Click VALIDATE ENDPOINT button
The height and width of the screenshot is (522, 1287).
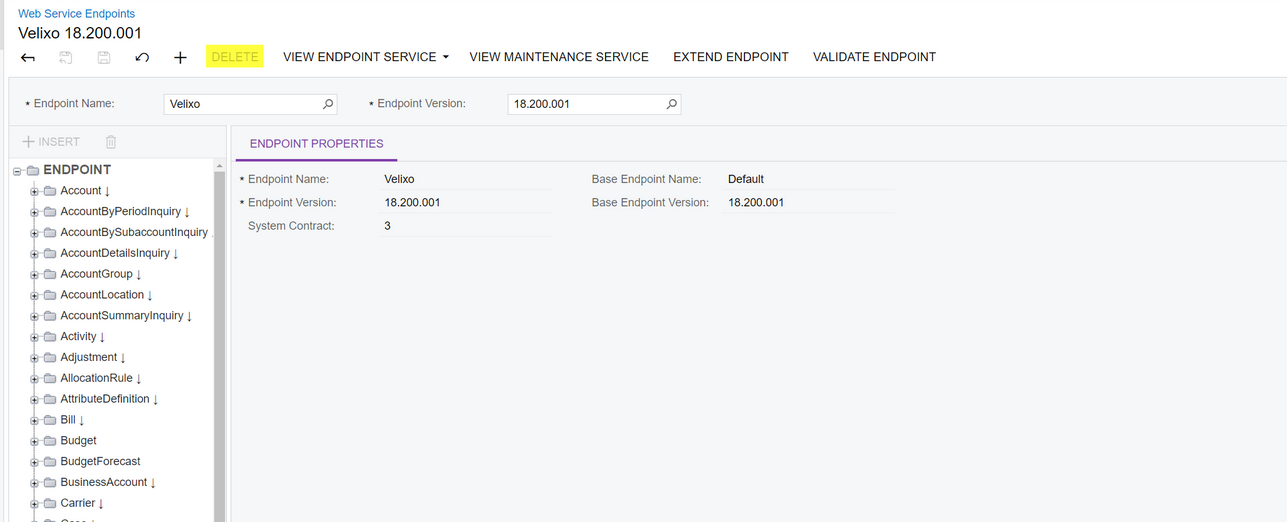[x=875, y=57]
